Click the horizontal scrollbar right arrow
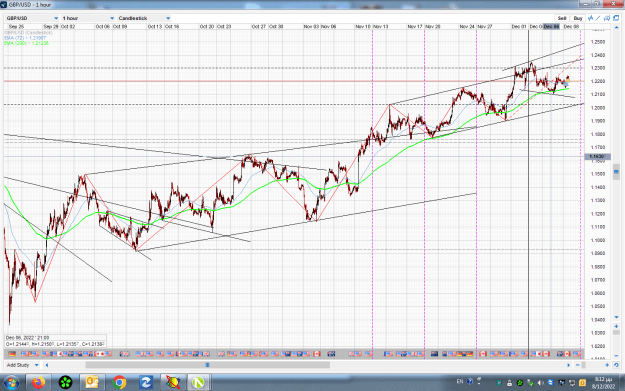 coord(569,365)
